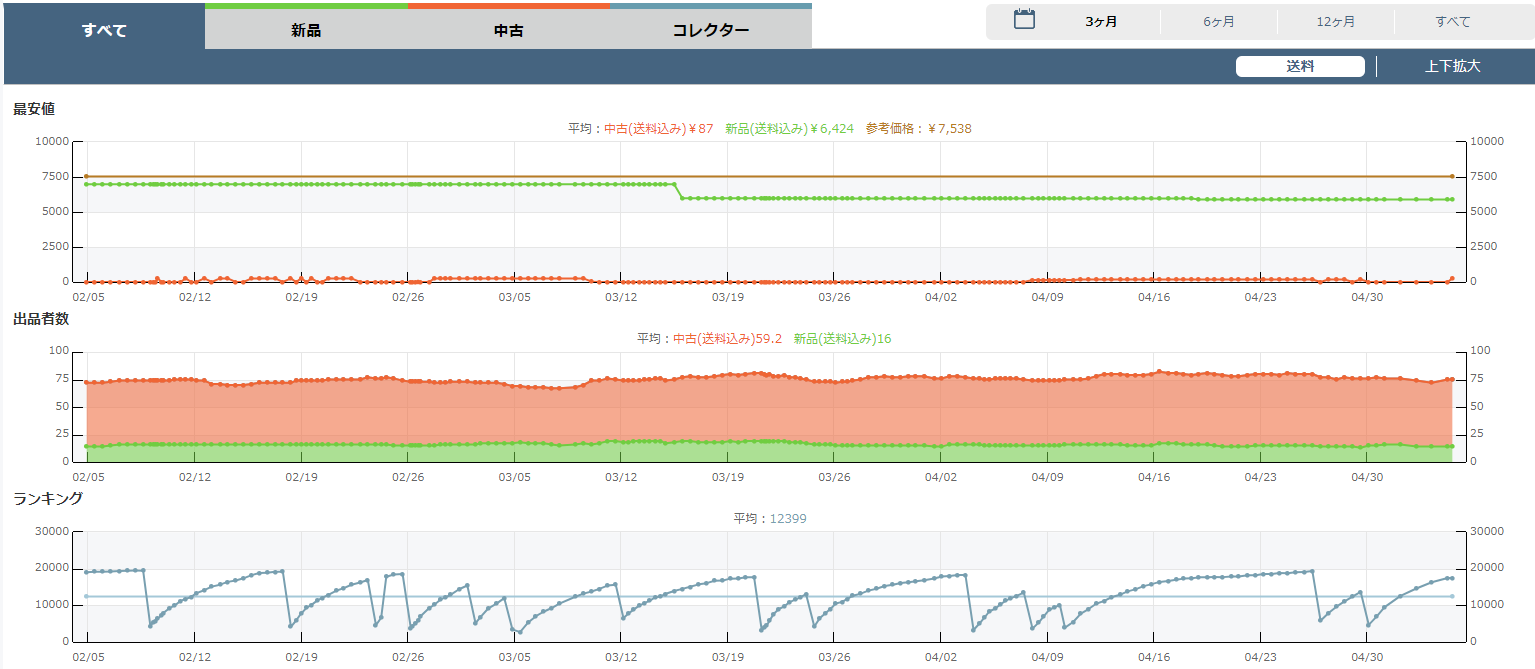
Task: Open the 新品 tab
Action: click(306, 30)
